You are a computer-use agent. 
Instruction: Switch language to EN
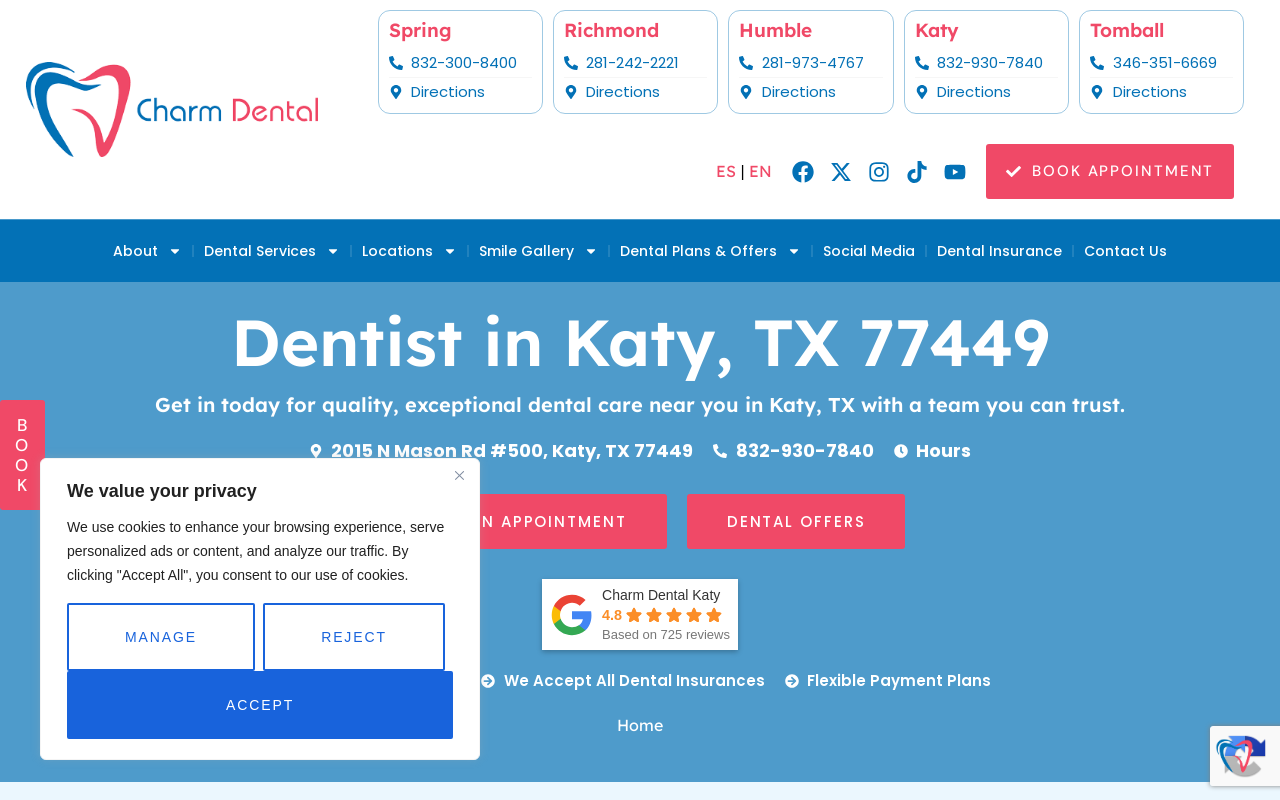click(x=760, y=172)
